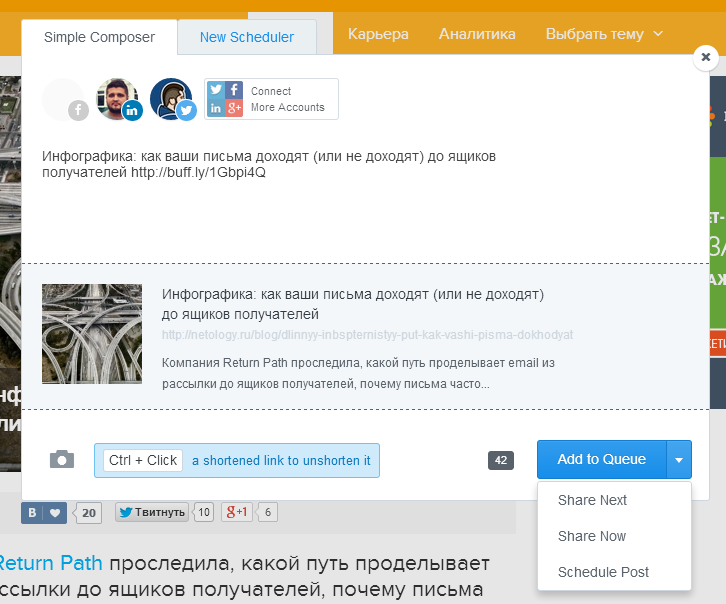Expand the Выбрать тему dropdown
The height and width of the screenshot is (604, 726).
pyautogui.click(x=604, y=34)
